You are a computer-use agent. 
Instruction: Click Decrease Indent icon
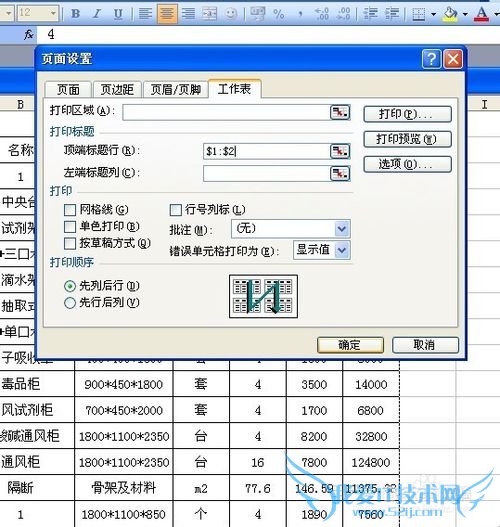coord(371,14)
